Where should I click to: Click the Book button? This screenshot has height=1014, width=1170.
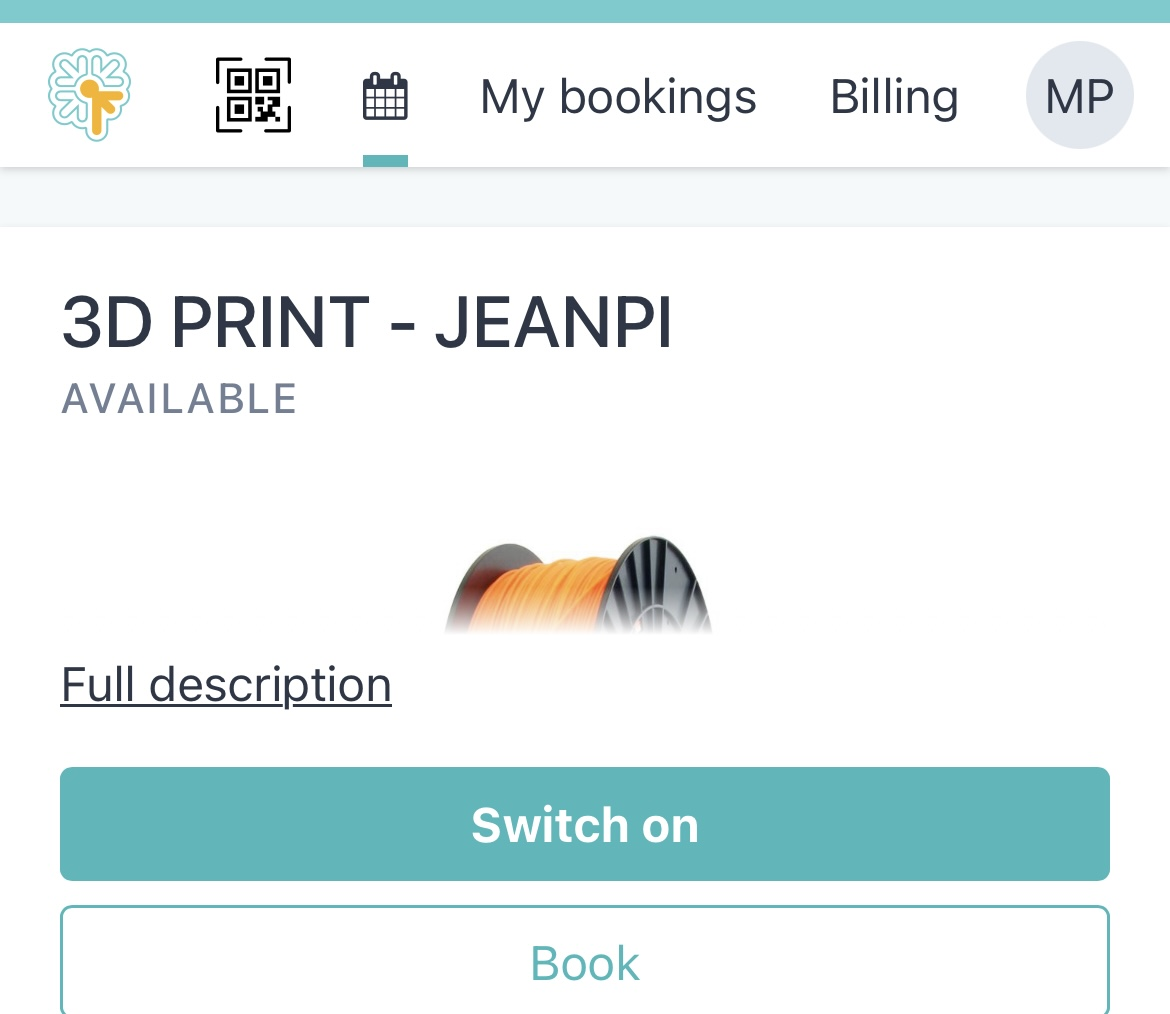click(585, 961)
